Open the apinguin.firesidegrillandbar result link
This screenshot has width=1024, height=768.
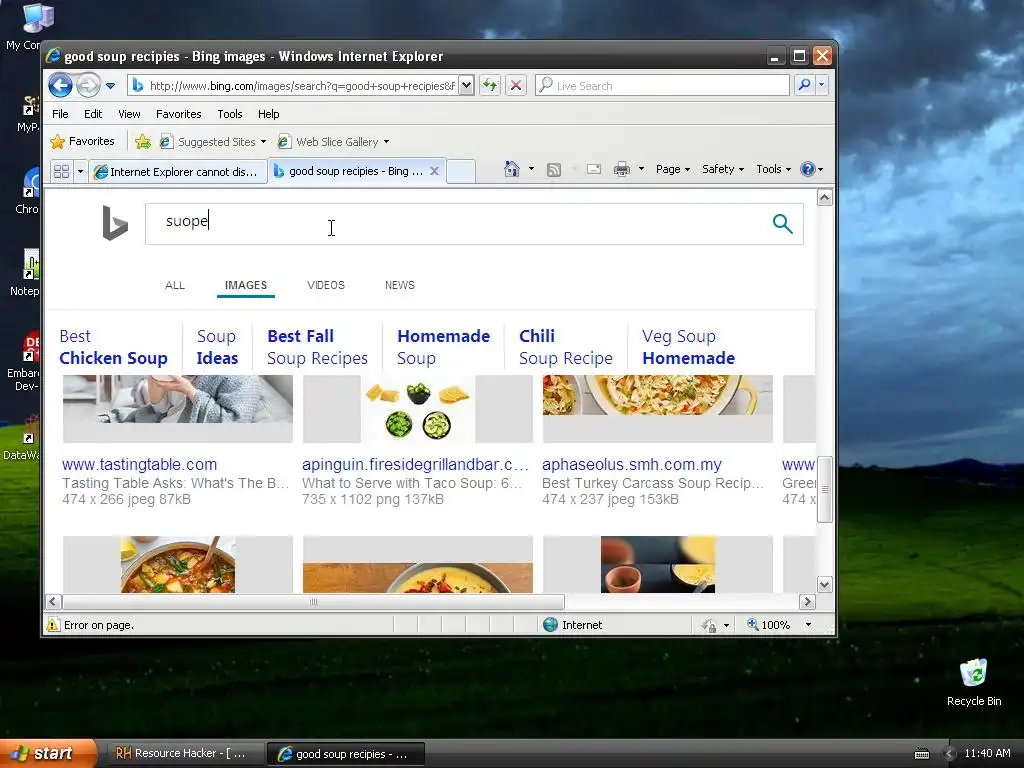coord(415,464)
